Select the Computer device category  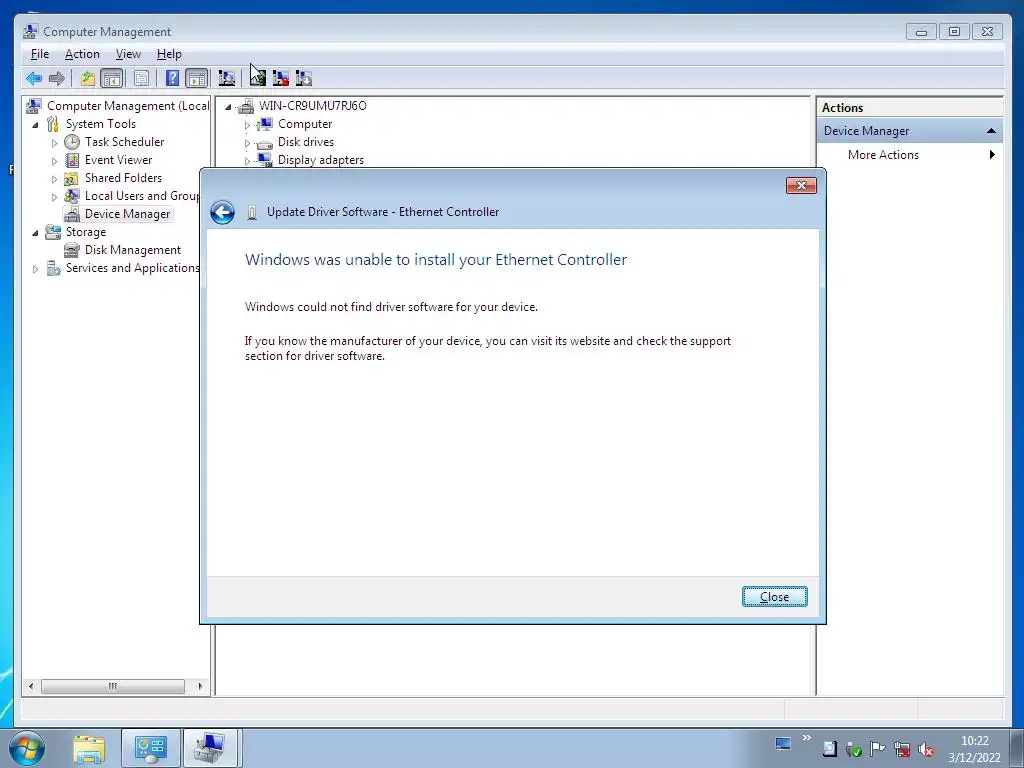(x=305, y=124)
